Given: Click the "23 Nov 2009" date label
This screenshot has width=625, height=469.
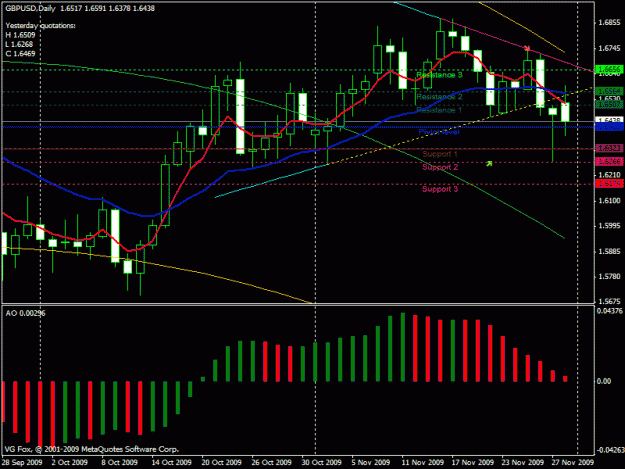Looking at the screenshot, I should click(x=523, y=463).
